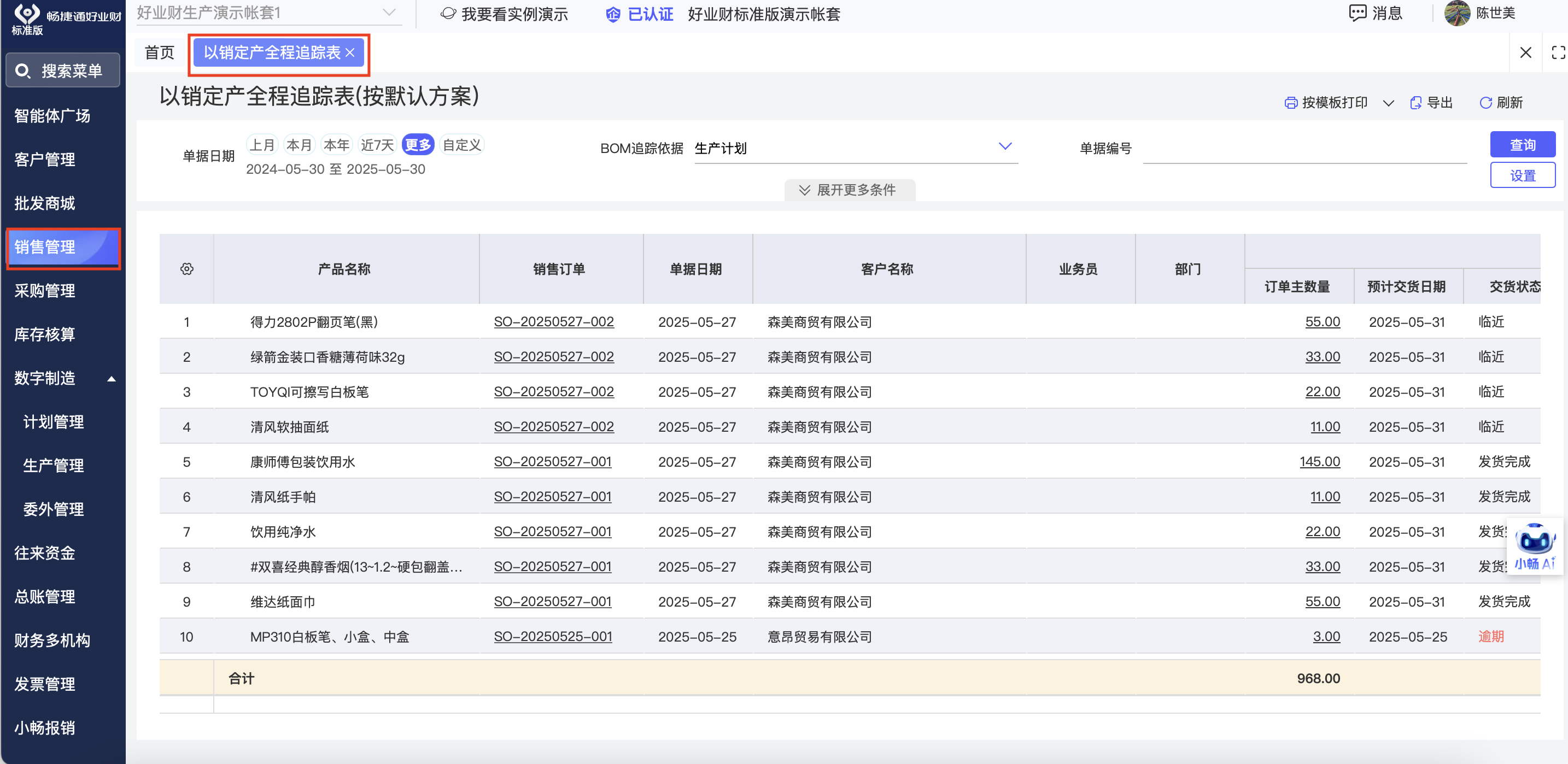Select the 自定义 date range option
This screenshot has width=1568, height=764.
coord(461,145)
